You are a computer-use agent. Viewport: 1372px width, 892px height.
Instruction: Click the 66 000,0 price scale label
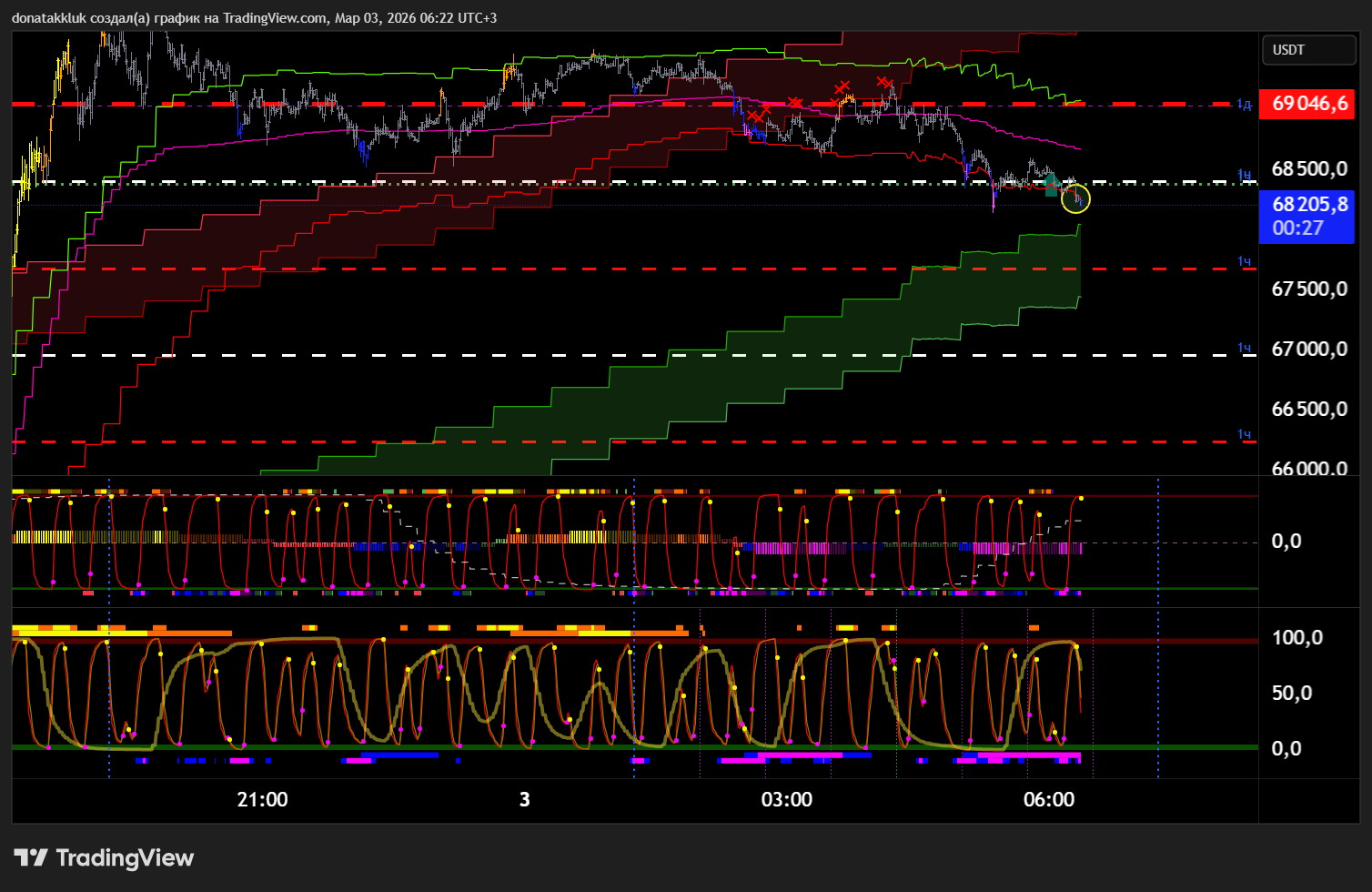(x=1308, y=468)
